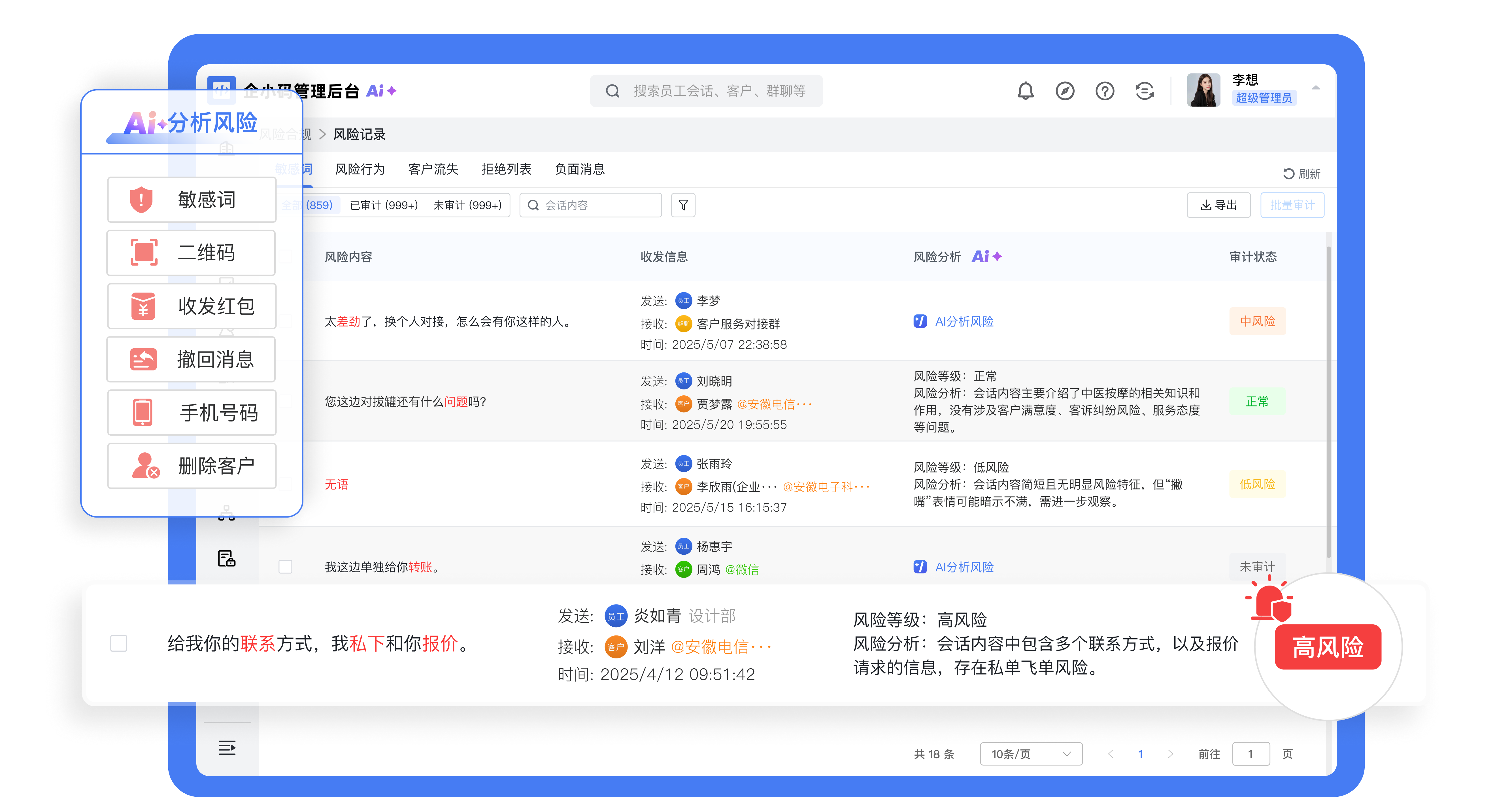The height and width of the screenshot is (797, 1512).
Task: Click the 手机号码 phone icon
Action: coord(142,412)
